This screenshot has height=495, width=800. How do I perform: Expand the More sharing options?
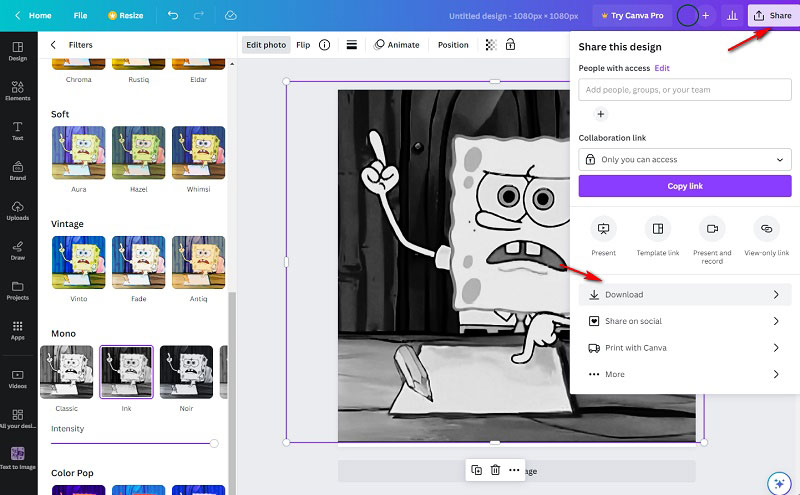tap(685, 374)
